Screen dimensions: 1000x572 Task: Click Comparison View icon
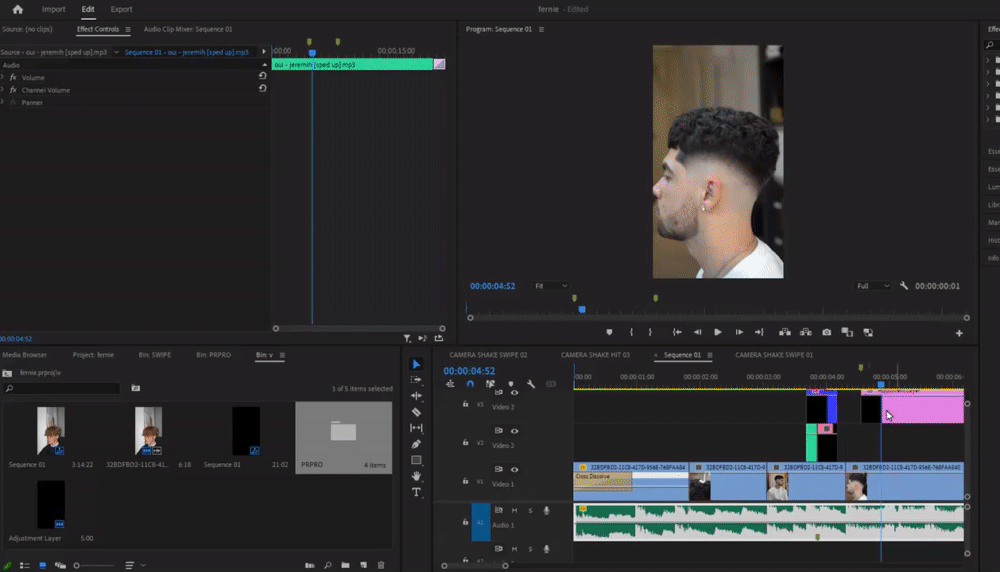point(847,332)
